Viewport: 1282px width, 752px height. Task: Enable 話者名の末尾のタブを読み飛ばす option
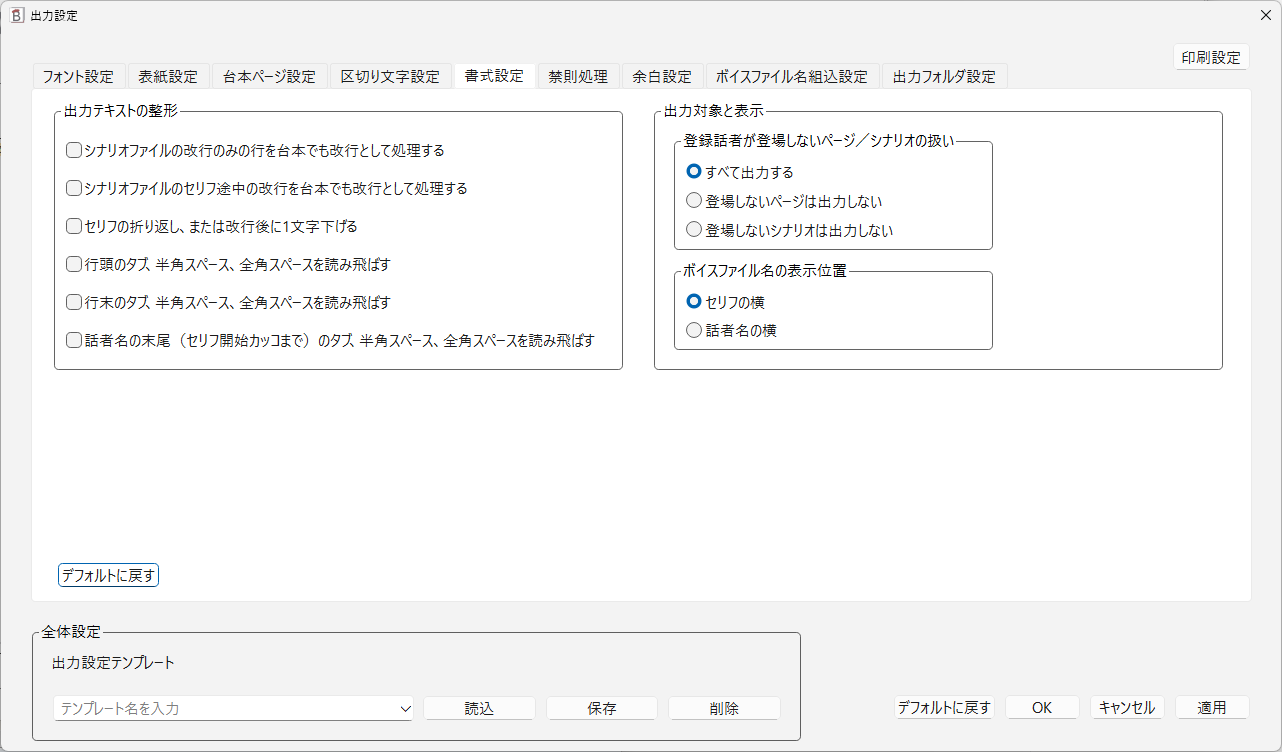(73, 340)
